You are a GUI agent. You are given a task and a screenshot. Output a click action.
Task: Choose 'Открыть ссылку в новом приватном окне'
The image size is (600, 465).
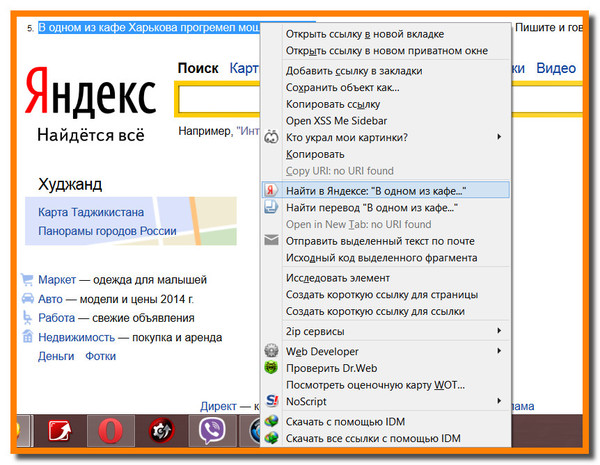tap(386, 51)
